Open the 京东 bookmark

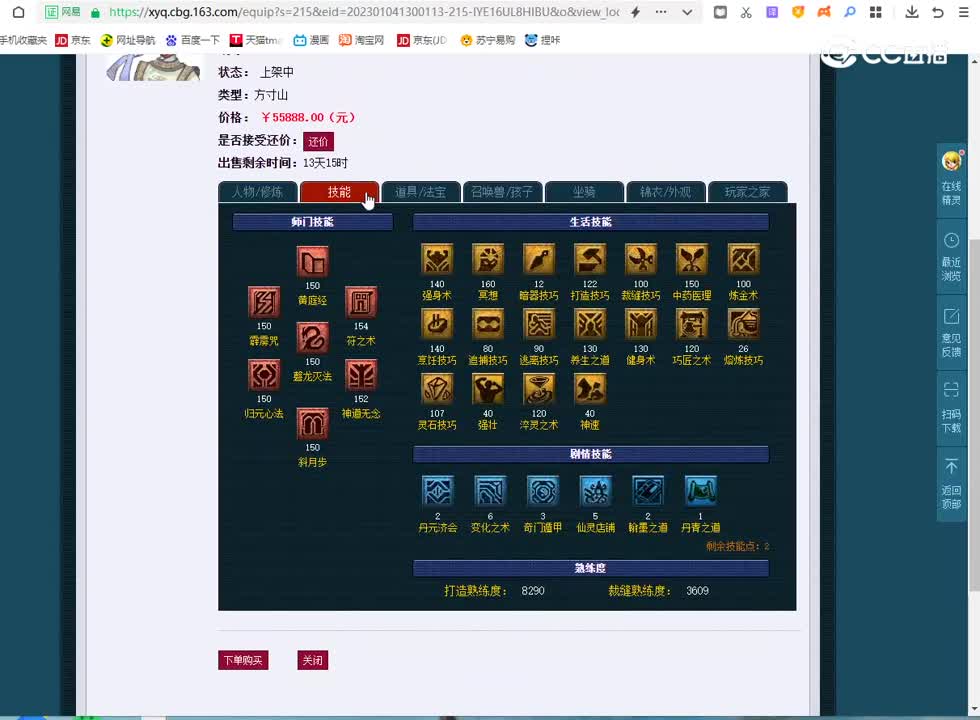click(73, 40)
